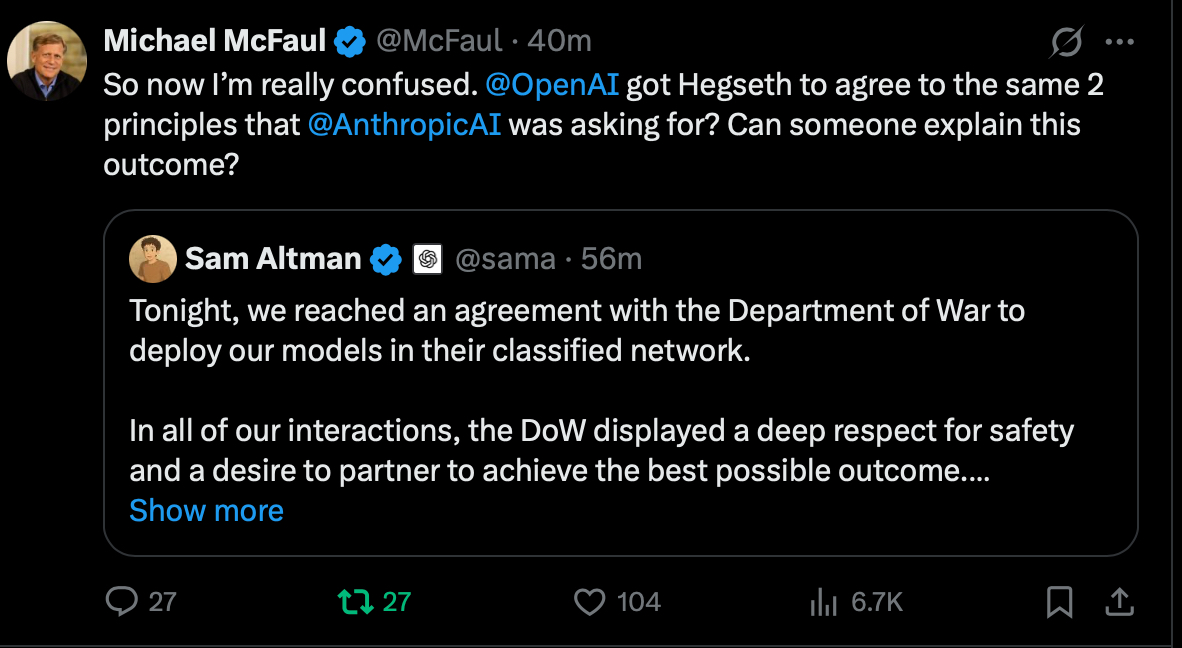Click the Grok explain icon
Viewport: 1182px width, 648px height.
1067,42
